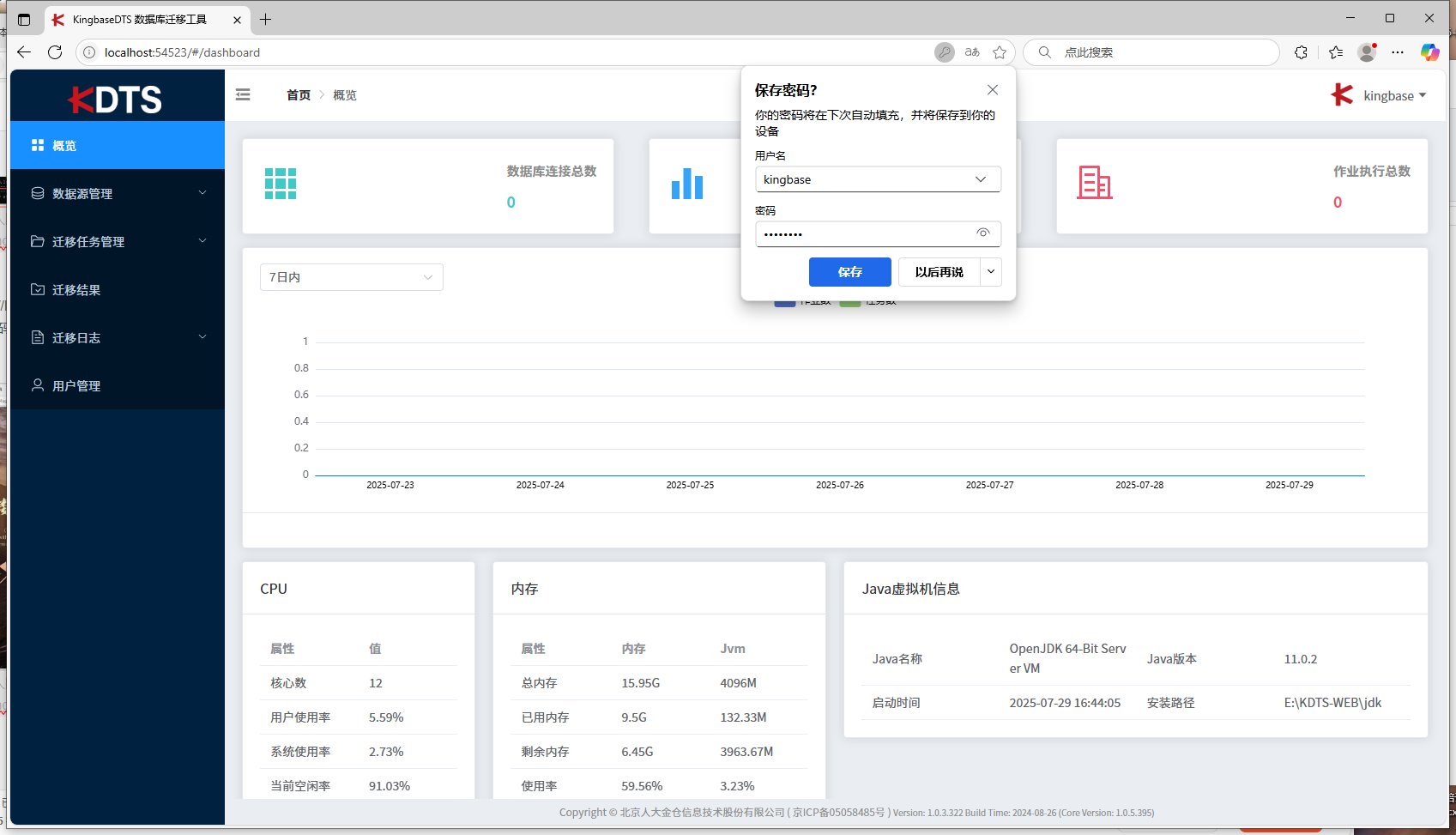Expand the 迁移任务管理 sidebar menu
The width and height of the screenshot is (1456, 835).
pos(118,241)
